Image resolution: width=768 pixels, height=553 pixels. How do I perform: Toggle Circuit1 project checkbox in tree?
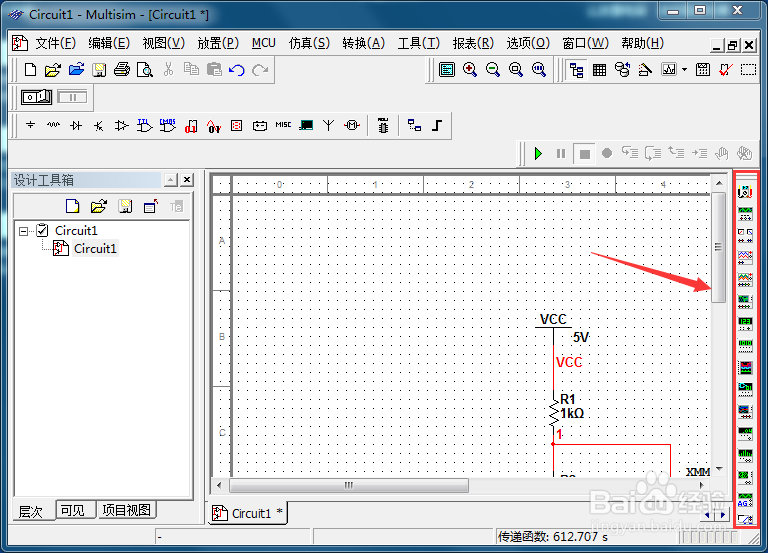(43, 230)
